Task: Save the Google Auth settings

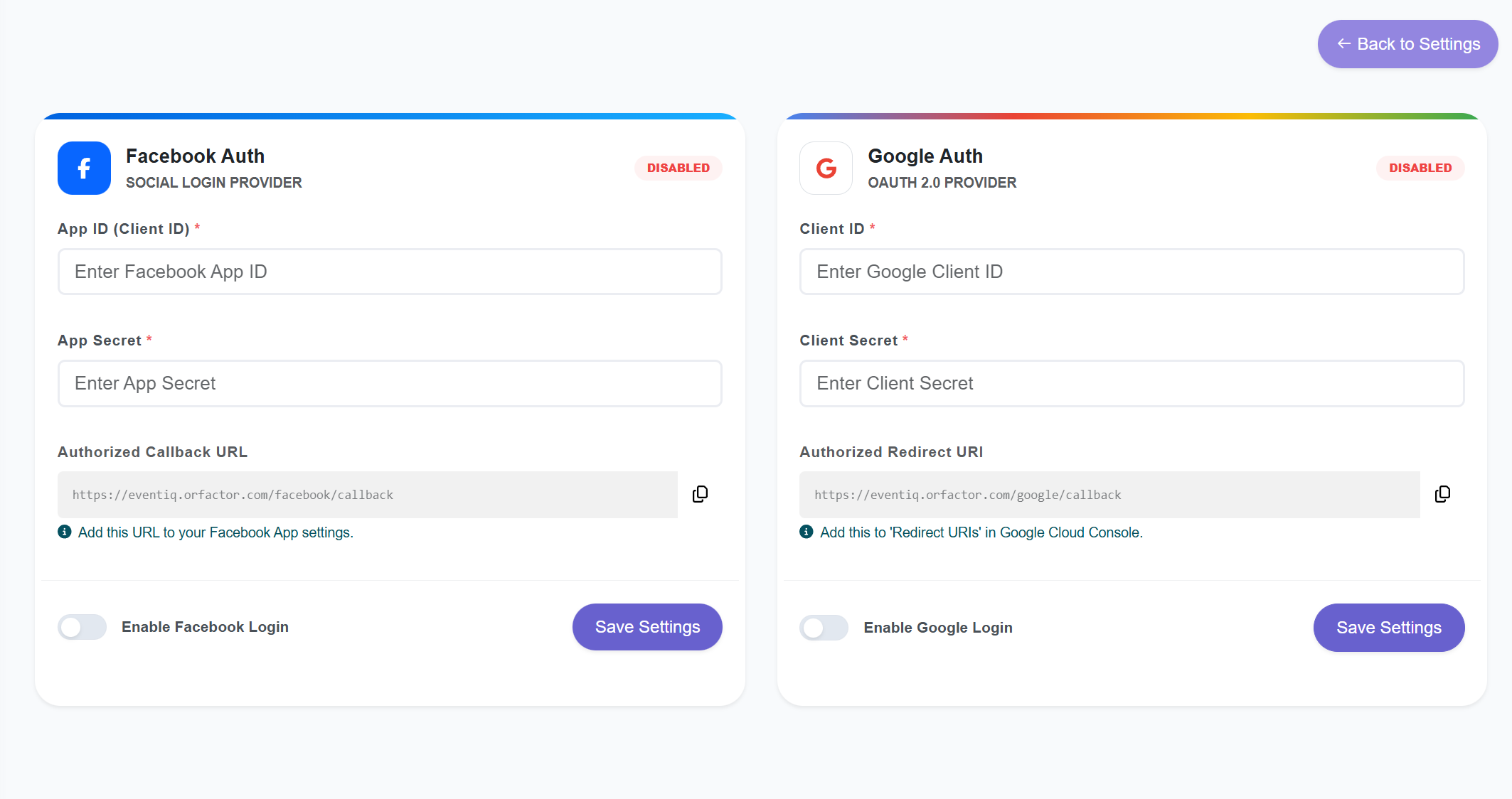Action: pos(1388,628)
